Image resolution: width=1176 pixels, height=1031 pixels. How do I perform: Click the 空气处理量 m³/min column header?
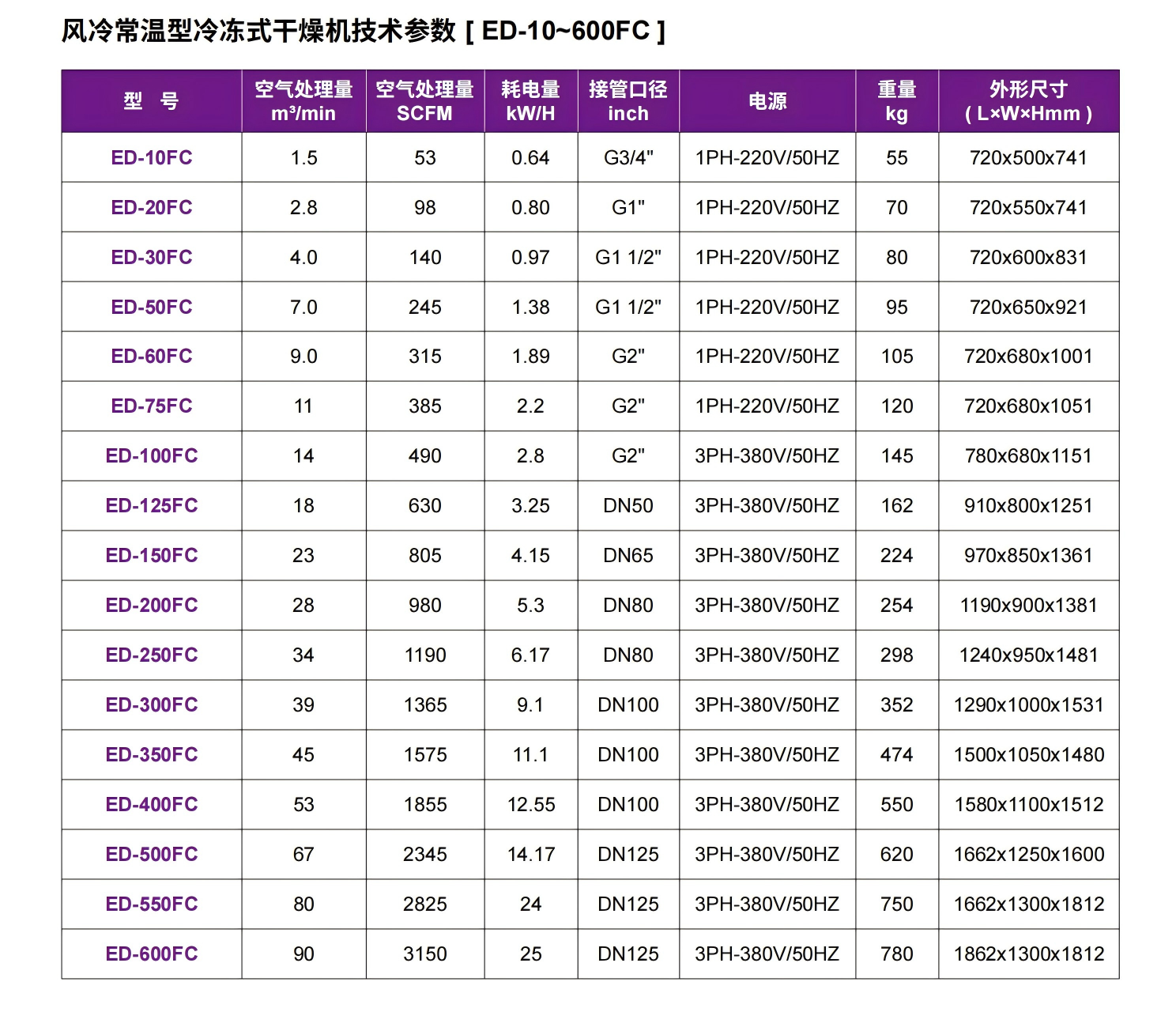click(303, 101)
